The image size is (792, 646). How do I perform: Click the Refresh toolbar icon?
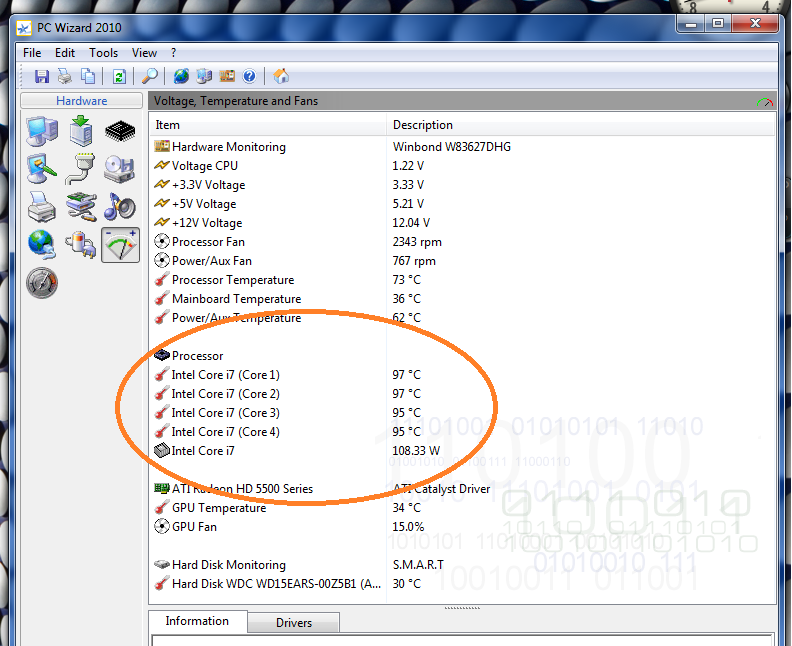[119, 76]
